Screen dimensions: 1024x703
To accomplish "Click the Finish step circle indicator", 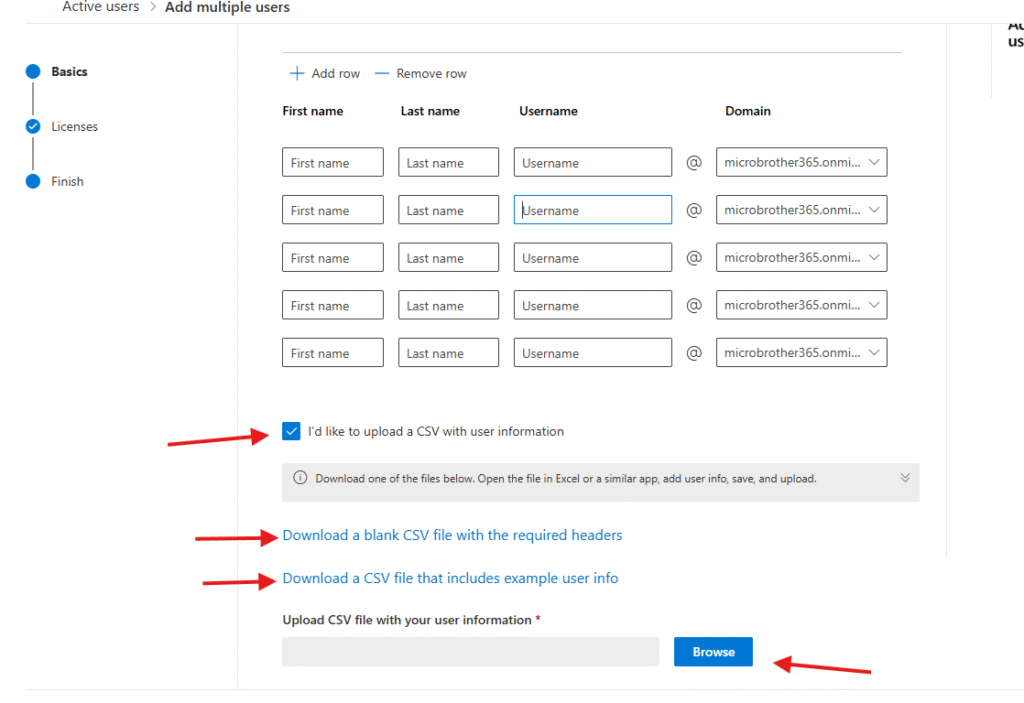I will click(33, 182).
